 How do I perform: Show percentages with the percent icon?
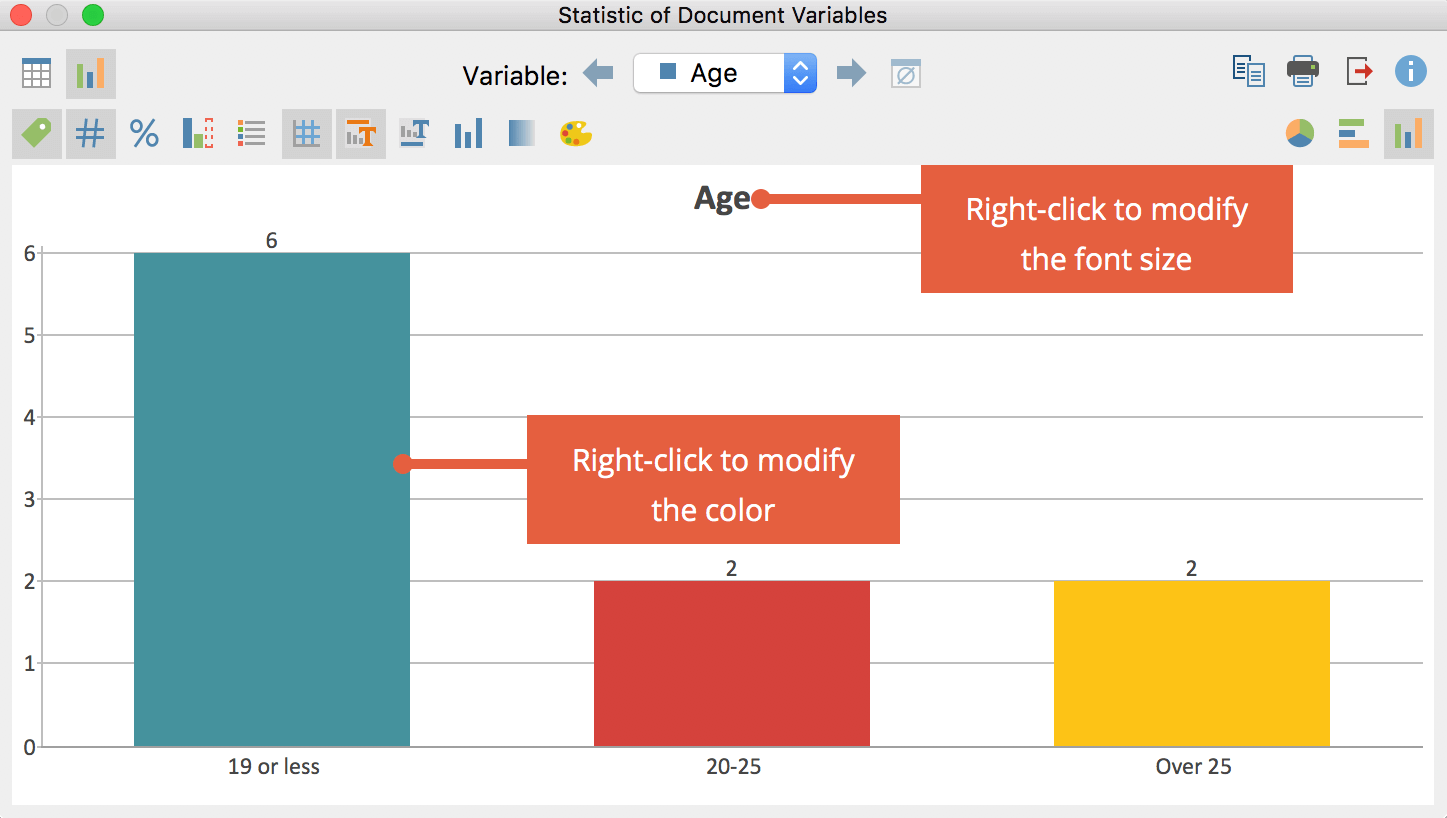[145, 134]
